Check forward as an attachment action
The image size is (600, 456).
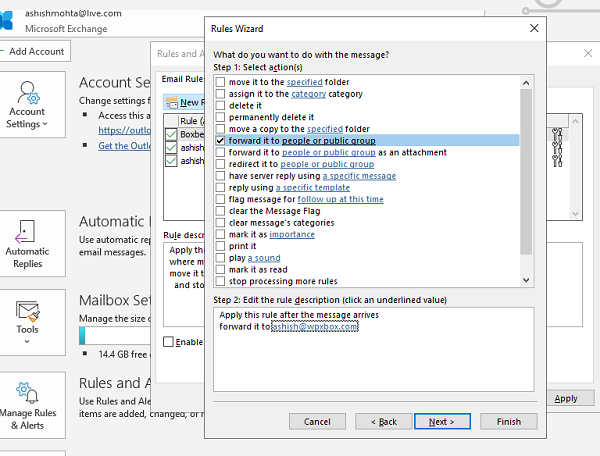pos(220,152)
